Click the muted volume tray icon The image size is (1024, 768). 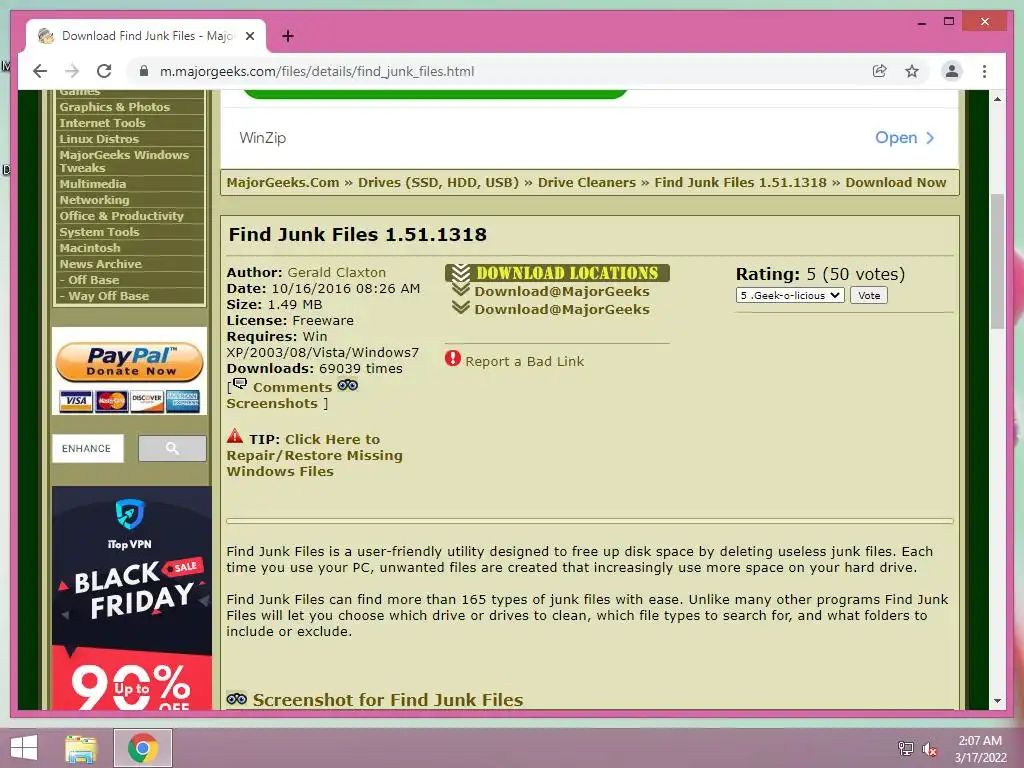coord(930,748)
